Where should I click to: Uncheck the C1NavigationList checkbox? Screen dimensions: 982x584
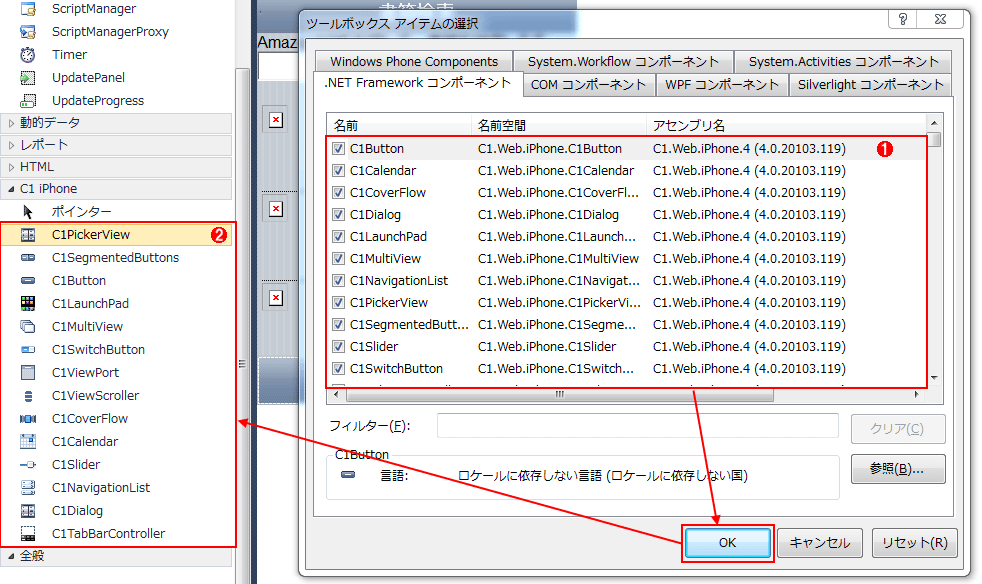point(338,280)
